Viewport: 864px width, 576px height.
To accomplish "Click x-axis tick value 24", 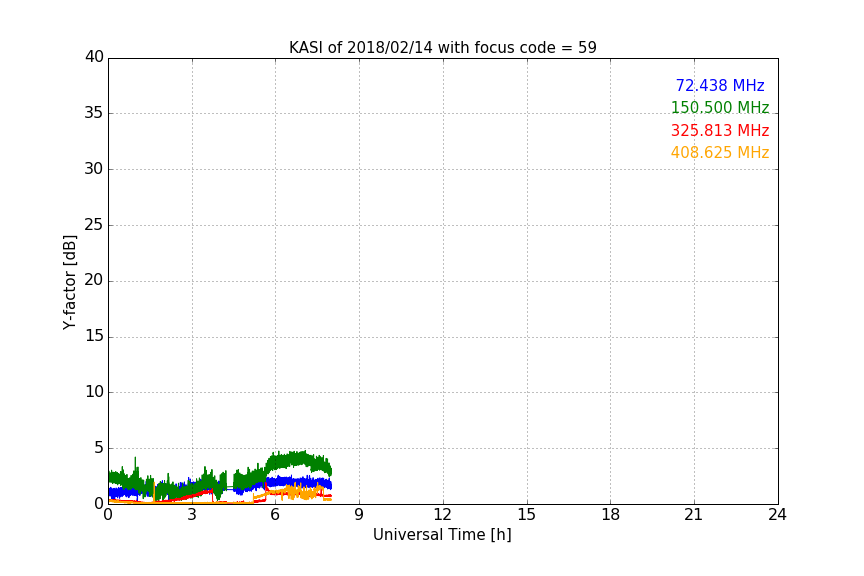I will (777, 515).
